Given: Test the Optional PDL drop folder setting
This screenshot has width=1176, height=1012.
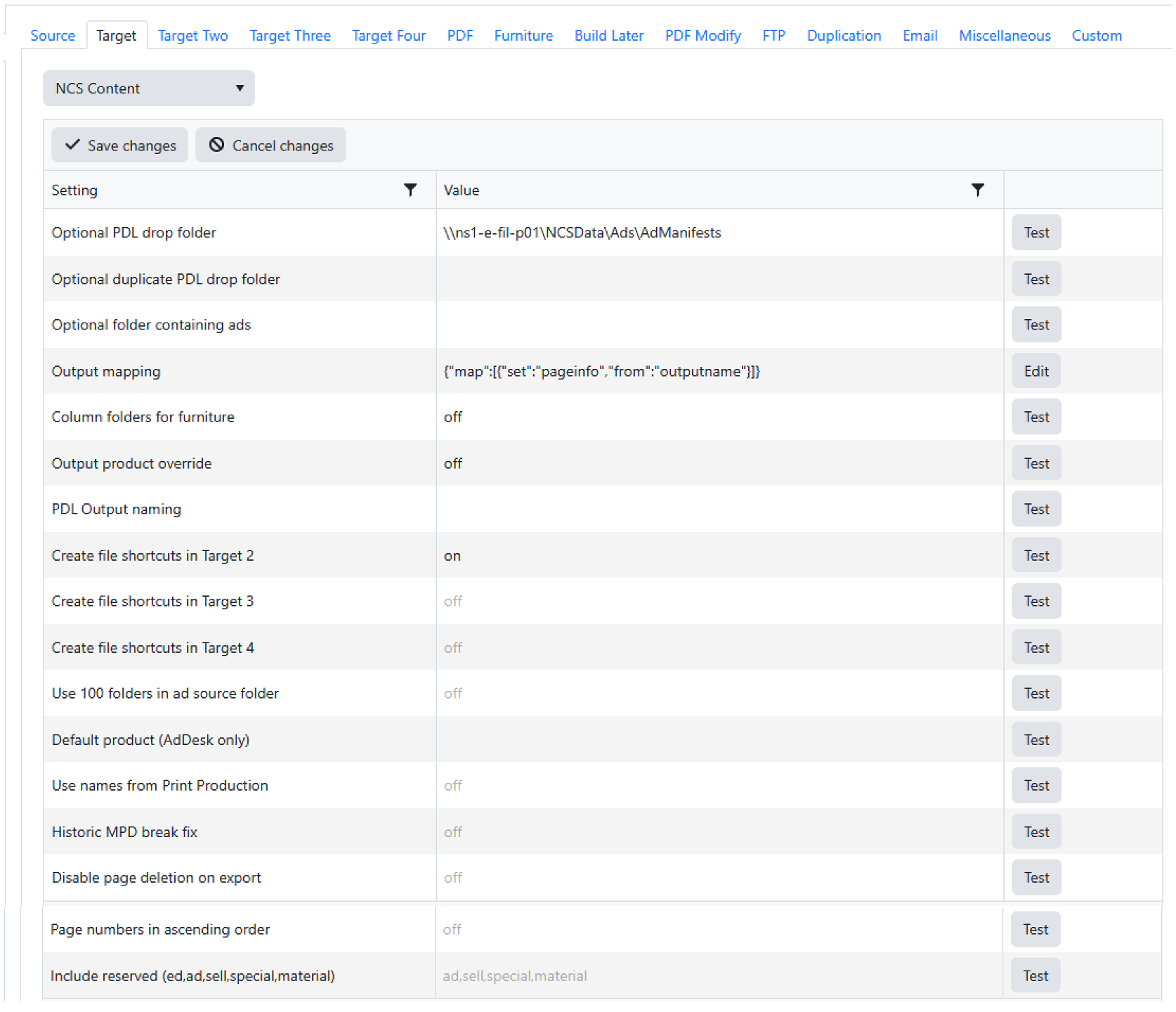Looking at the screenshot, I should [1036, 233].
